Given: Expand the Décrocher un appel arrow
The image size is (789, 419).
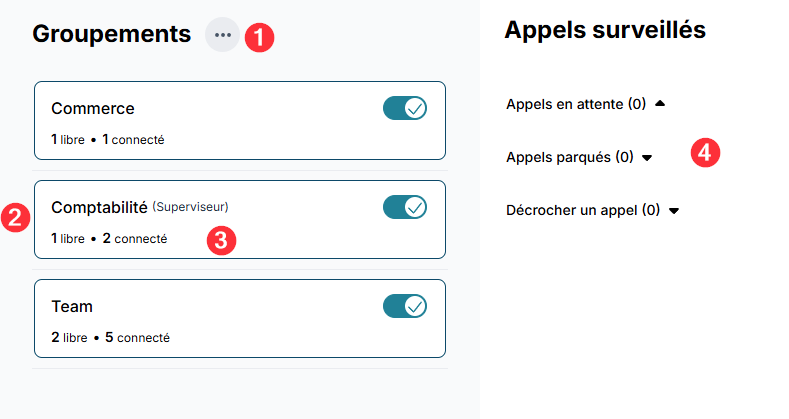Looking at the screenshot, I should coord(674,211).
